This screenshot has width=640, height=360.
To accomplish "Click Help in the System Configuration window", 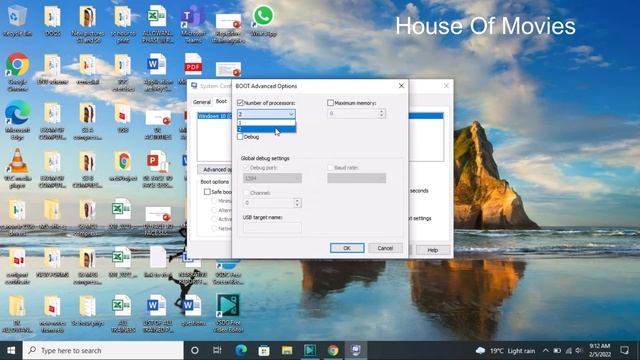I will (x=433, y=250).
